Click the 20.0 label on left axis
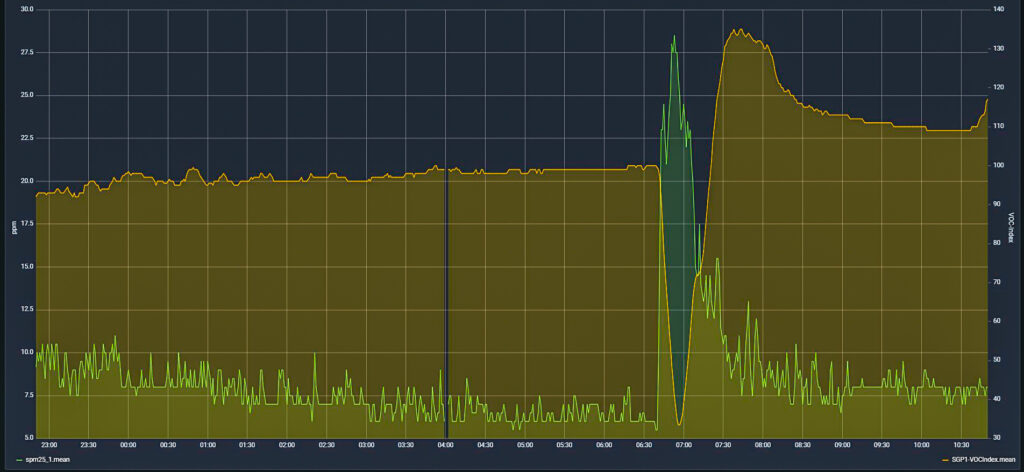Viewport: 1024px width, 472px height. pos(26,181)
